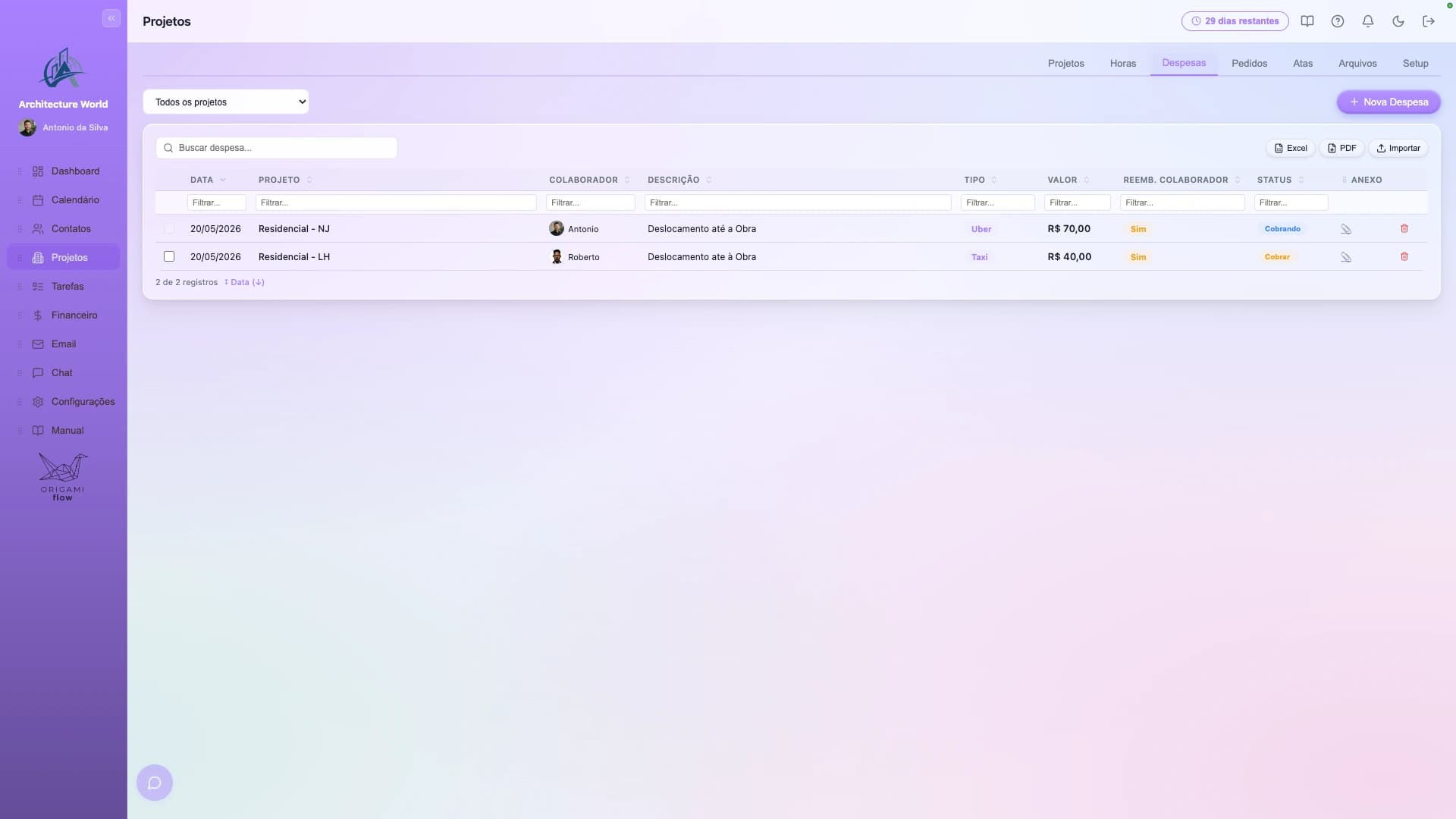The image size is (1456, 819).
Task: Open Tarefas in the sidebar
Action: [64, 287]
